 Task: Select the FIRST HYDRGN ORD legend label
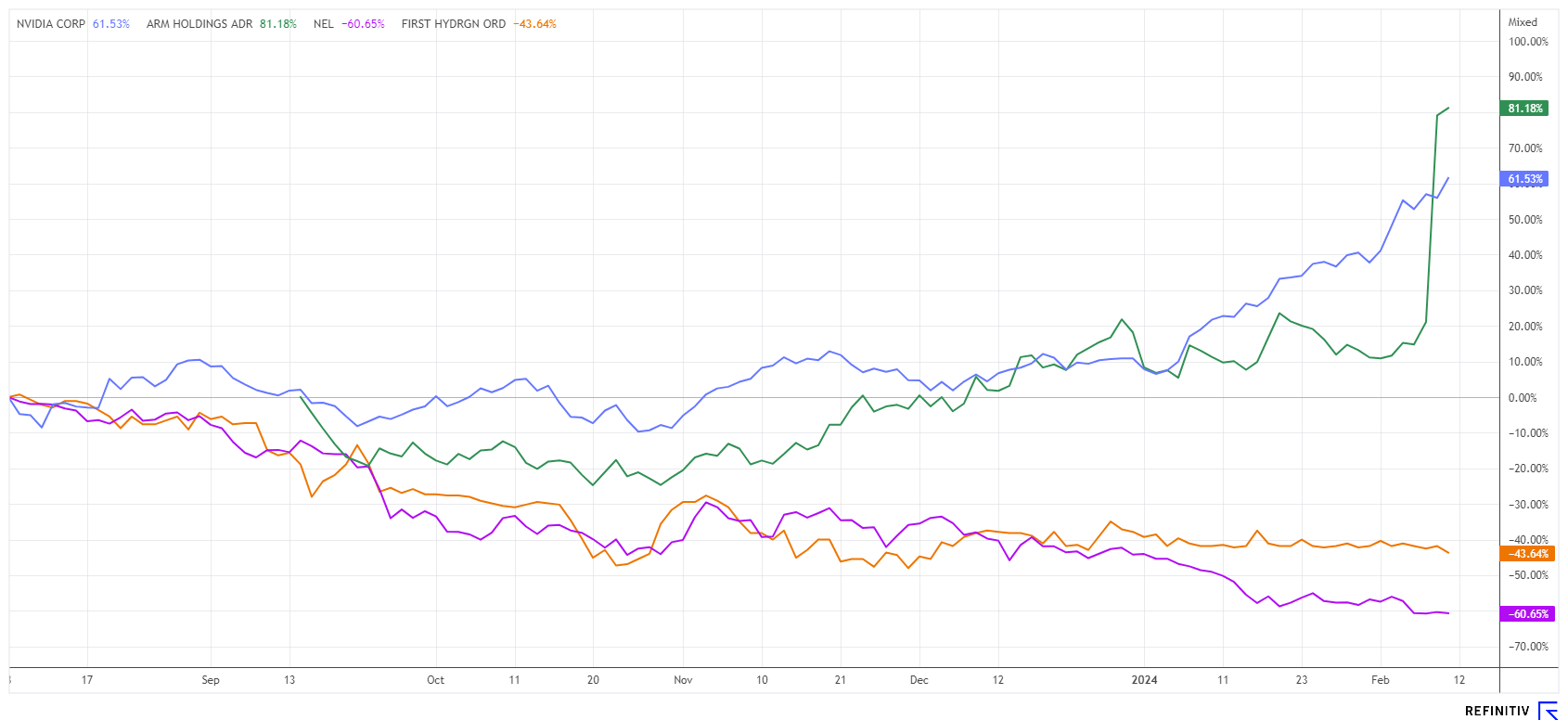454,24
